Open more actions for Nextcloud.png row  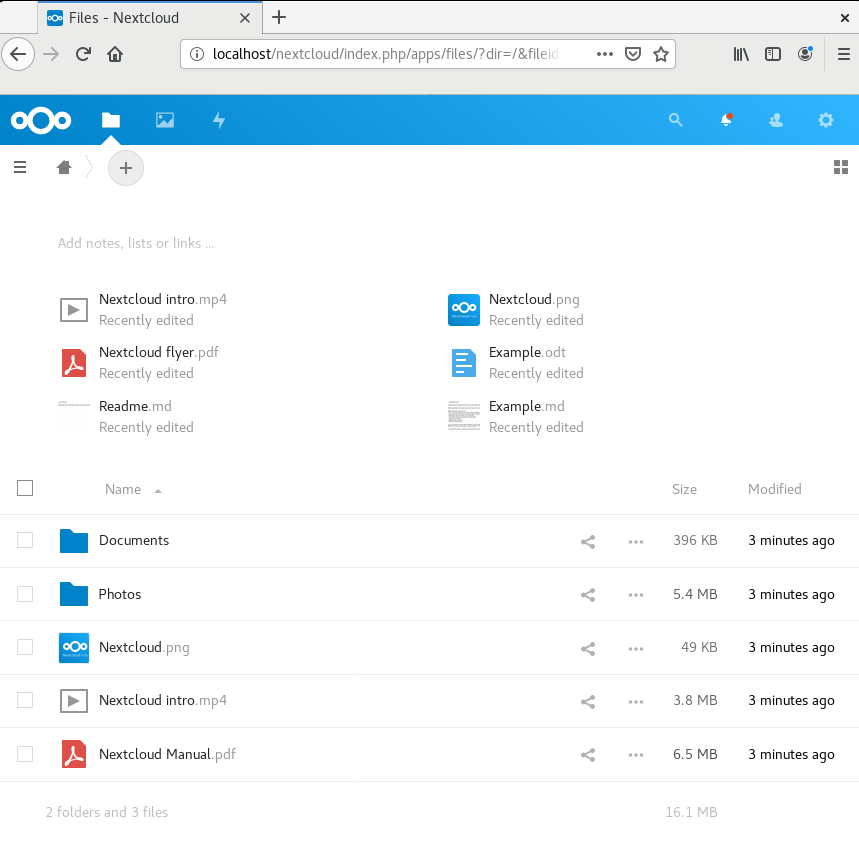(x=636, y=648)
